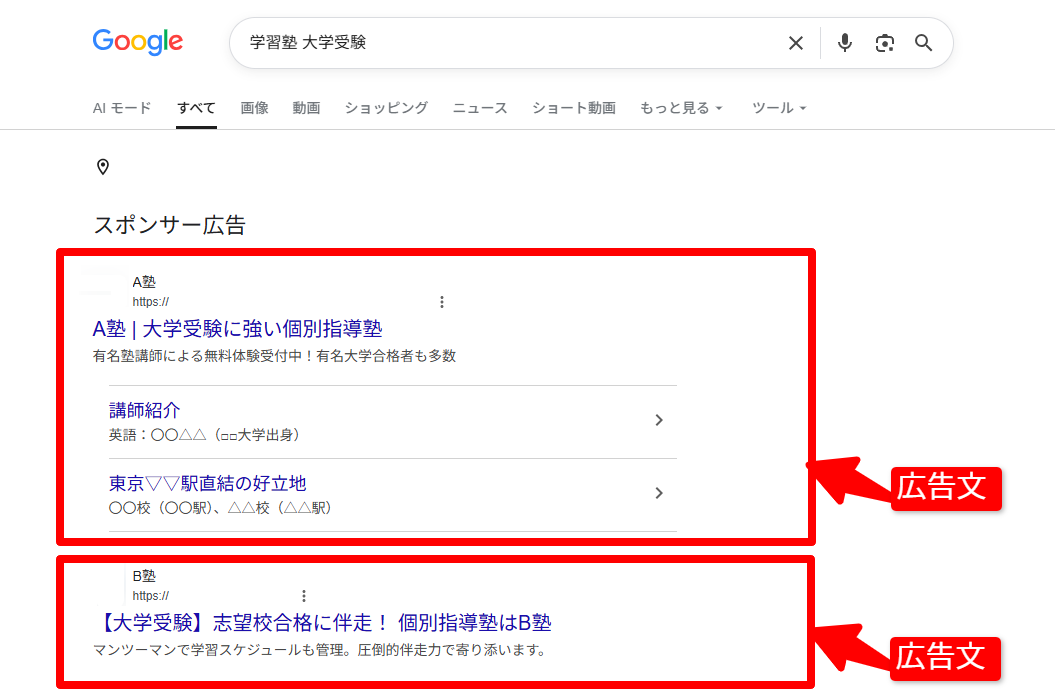
Task: Open the ニュース tab
Action: [480, 108]
